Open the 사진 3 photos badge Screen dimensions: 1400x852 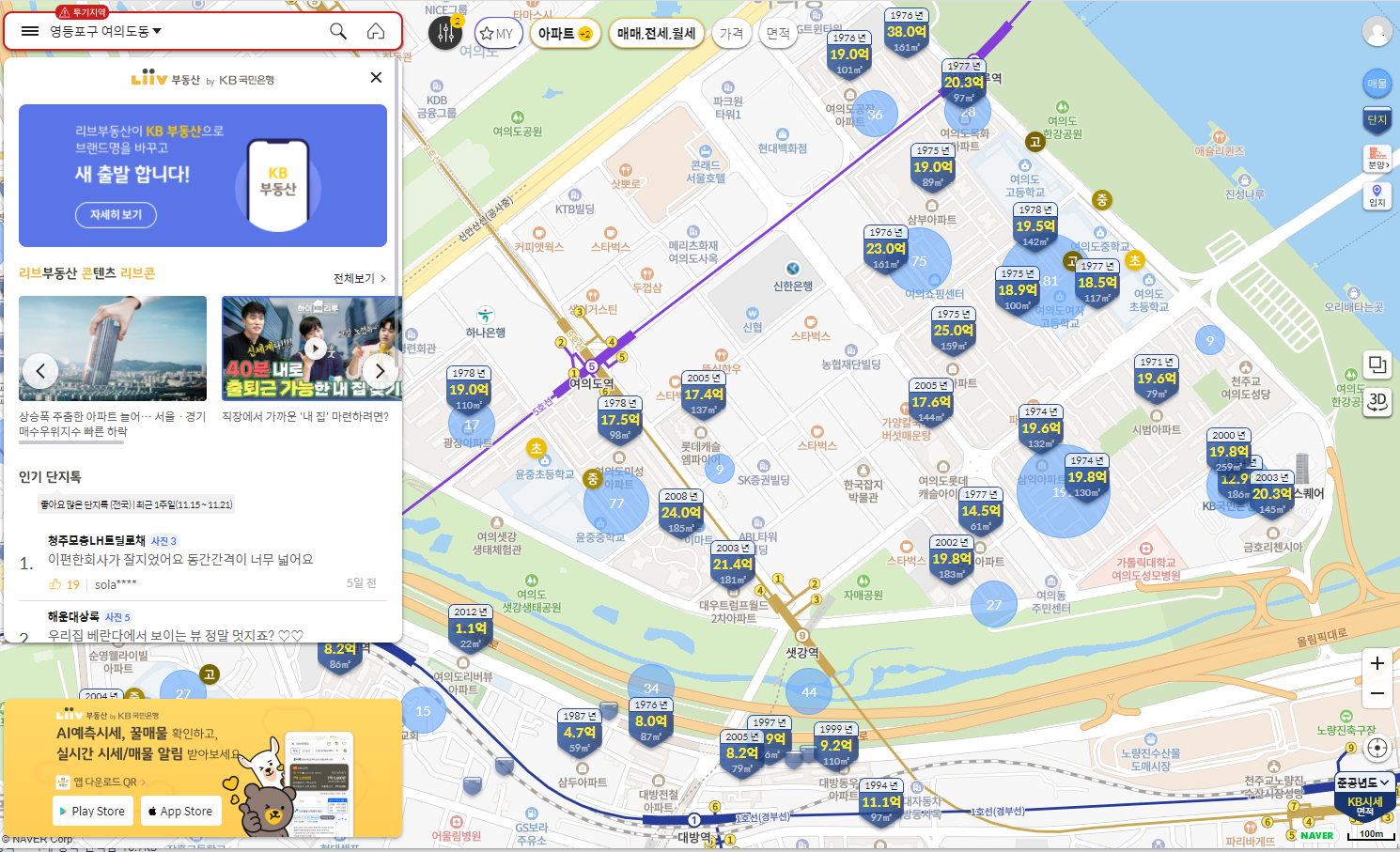(x=163, y=541)
